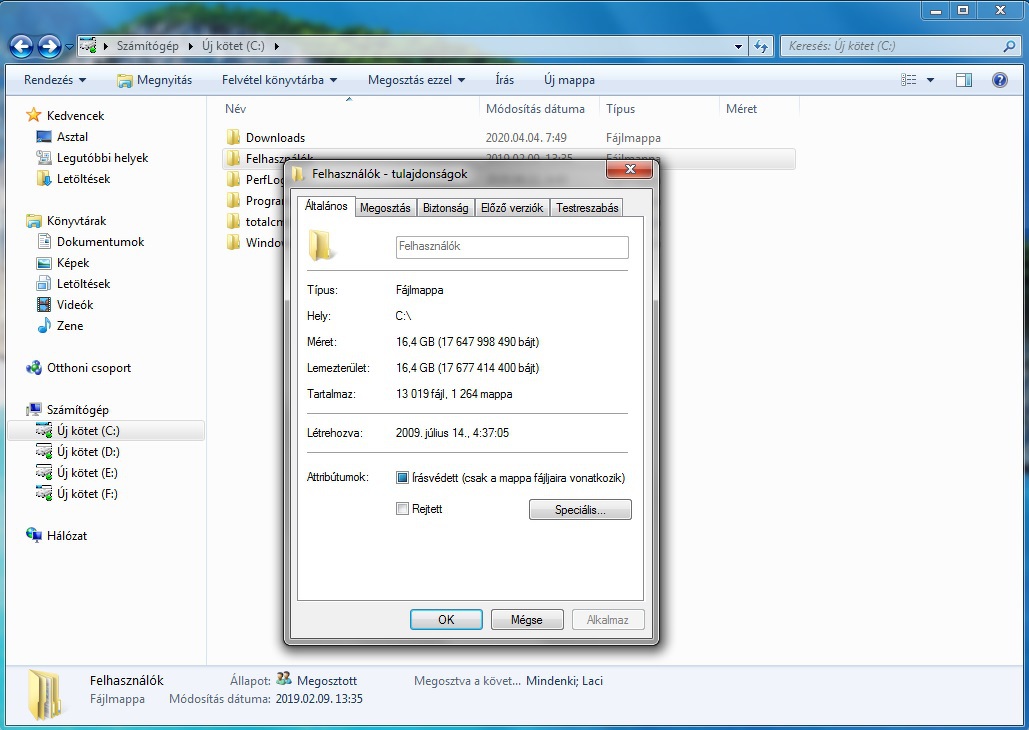
Task: Confirm with OK button
Action: coord(446,620)
